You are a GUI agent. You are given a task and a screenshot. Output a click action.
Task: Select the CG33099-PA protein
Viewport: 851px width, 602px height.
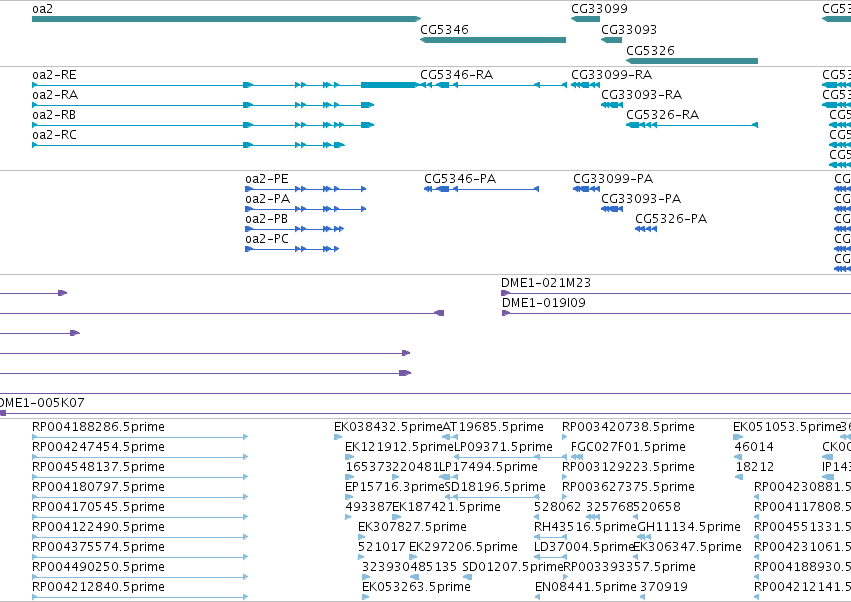(586, 189)
